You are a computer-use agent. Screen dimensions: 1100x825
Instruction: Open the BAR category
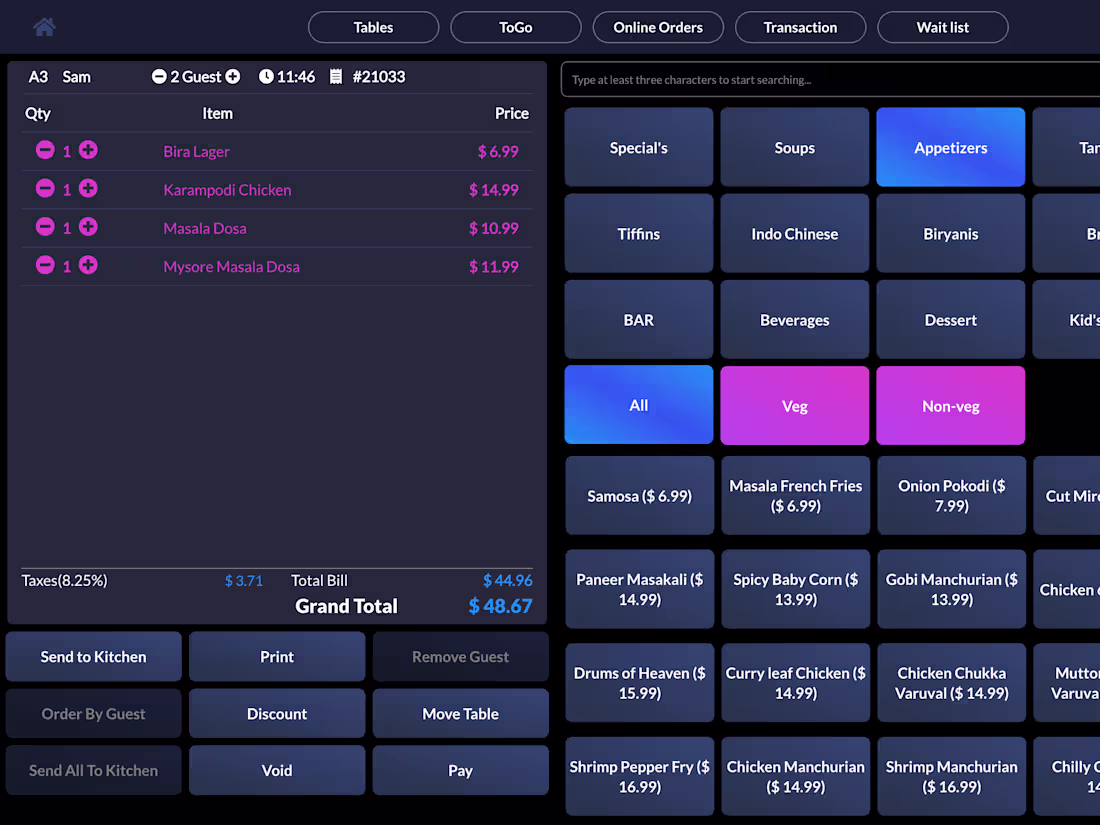click(638, 320)
